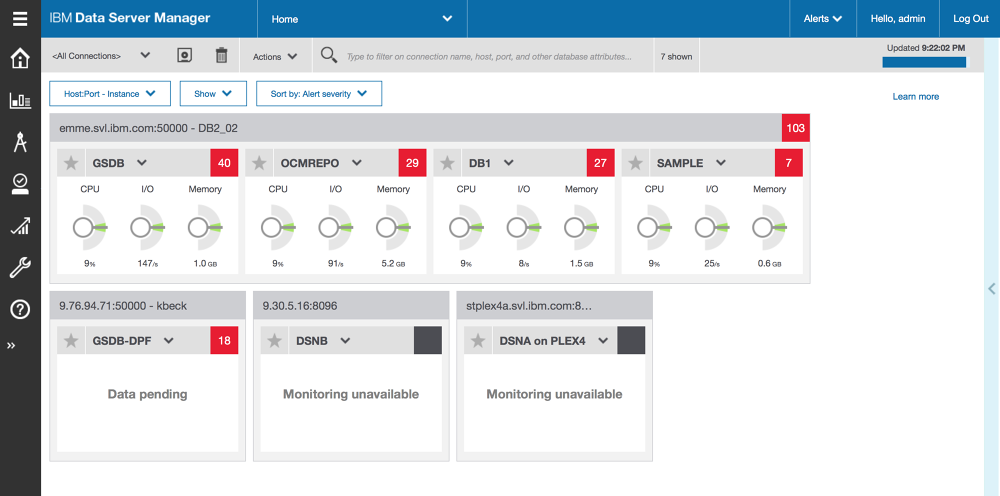
Task: Click the DB1 27 alerts badge
Action: [x=601, y=163]
